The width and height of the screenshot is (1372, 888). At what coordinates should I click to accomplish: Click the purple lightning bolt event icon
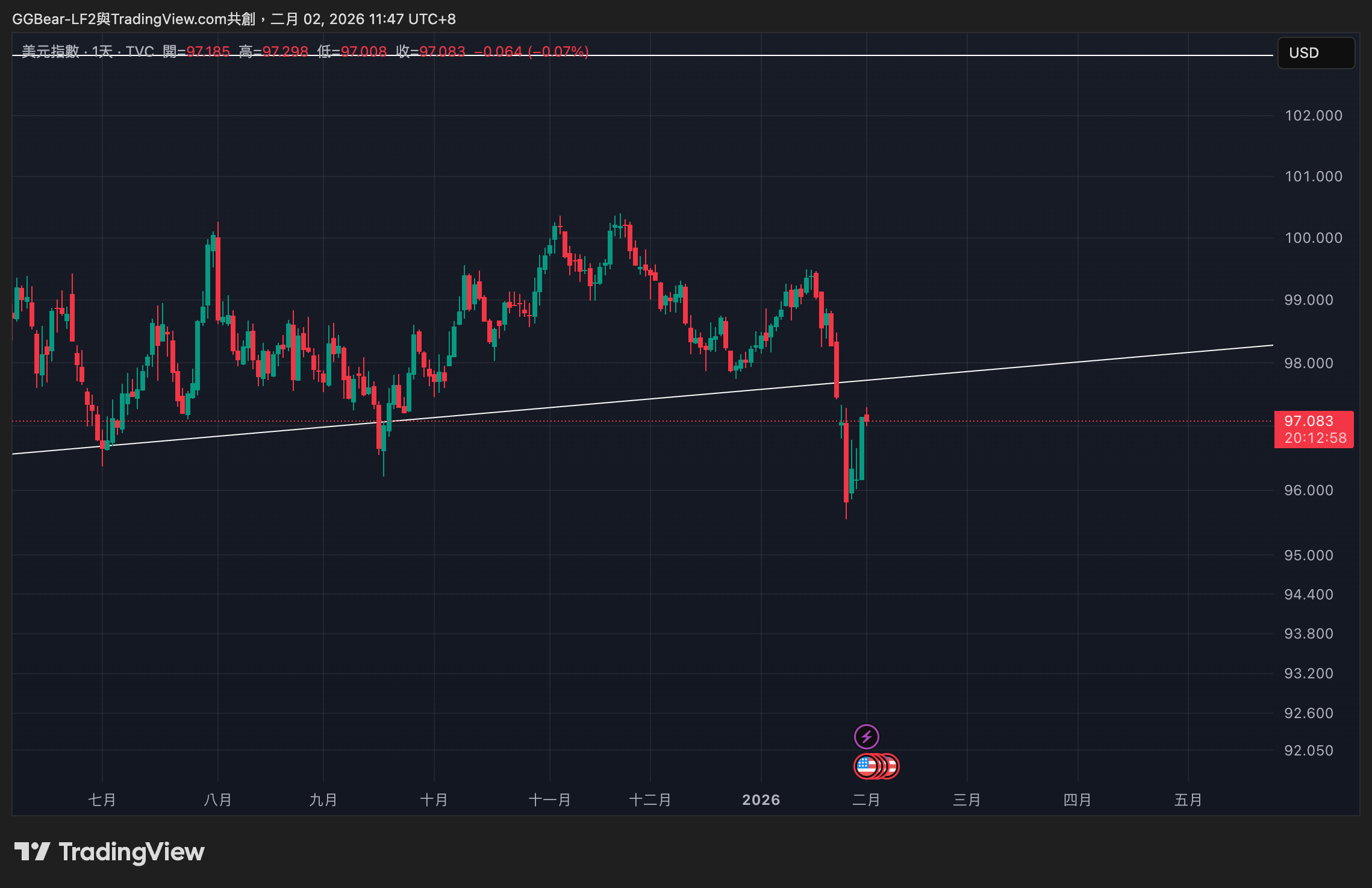coord(866,736)
